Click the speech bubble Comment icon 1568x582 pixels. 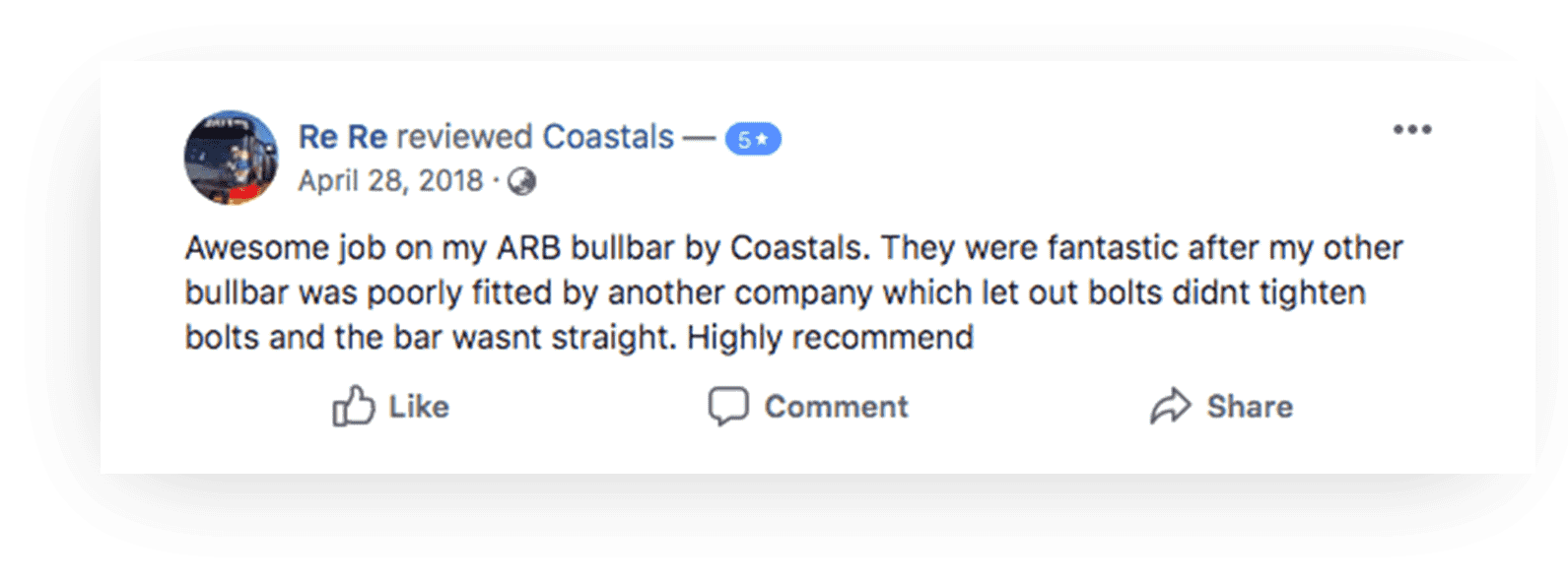click(728, 407)
